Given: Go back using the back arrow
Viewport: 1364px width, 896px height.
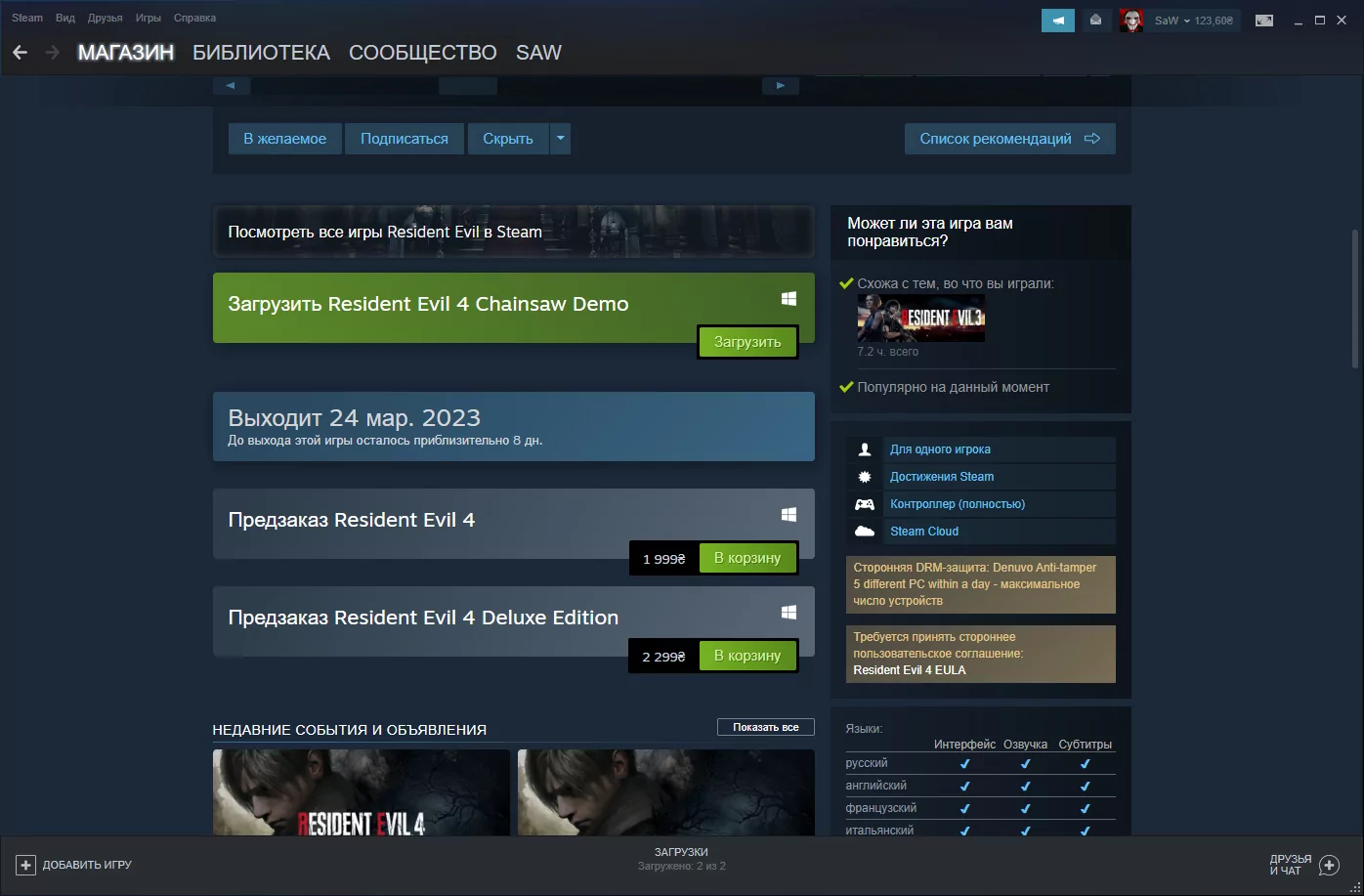Looking at the screenshot, I should tap(20, 53).
